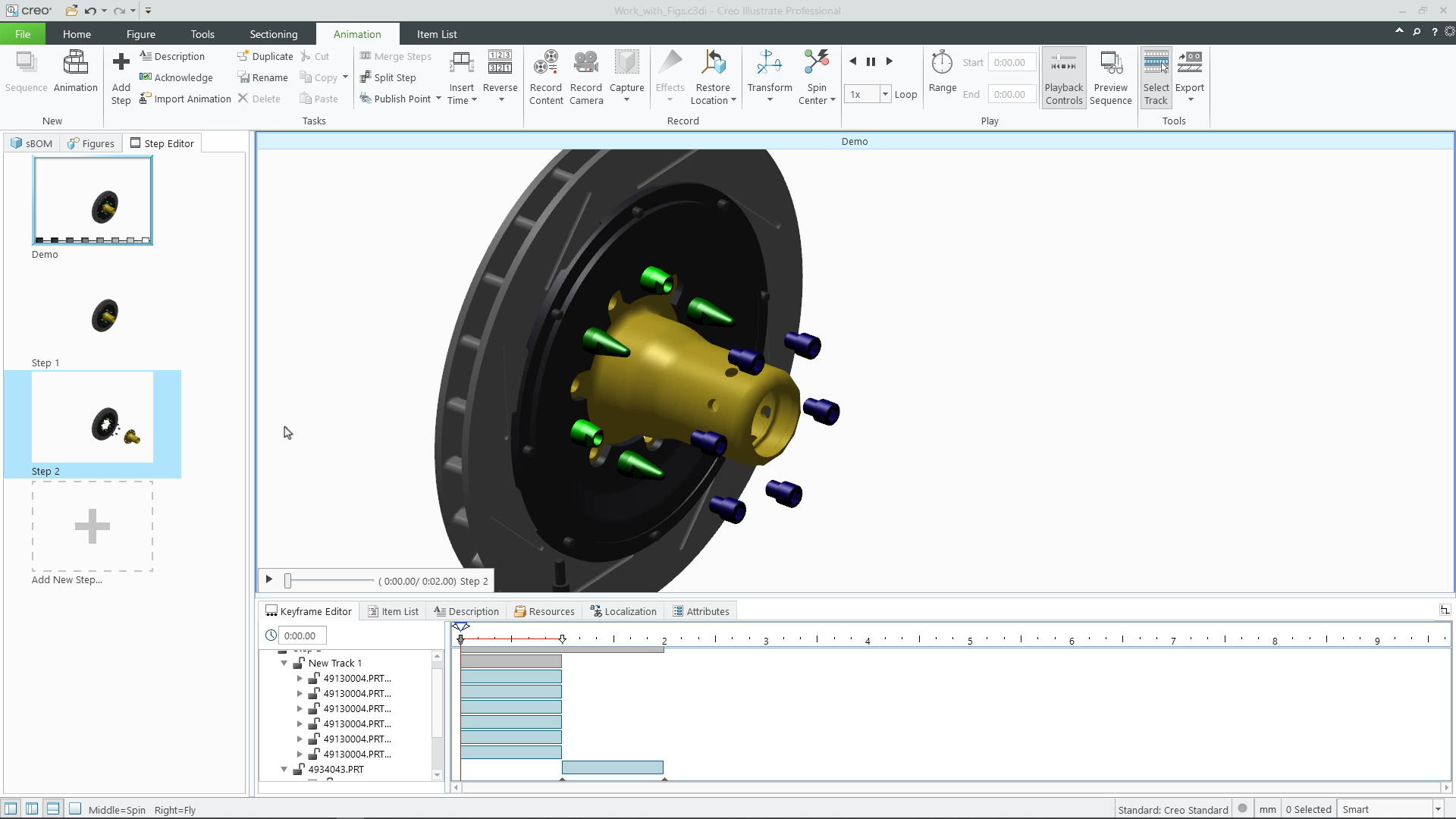Open the Figures panel tab
Viewport: 1456px width, 819px height.
click(x=91, y=143)
